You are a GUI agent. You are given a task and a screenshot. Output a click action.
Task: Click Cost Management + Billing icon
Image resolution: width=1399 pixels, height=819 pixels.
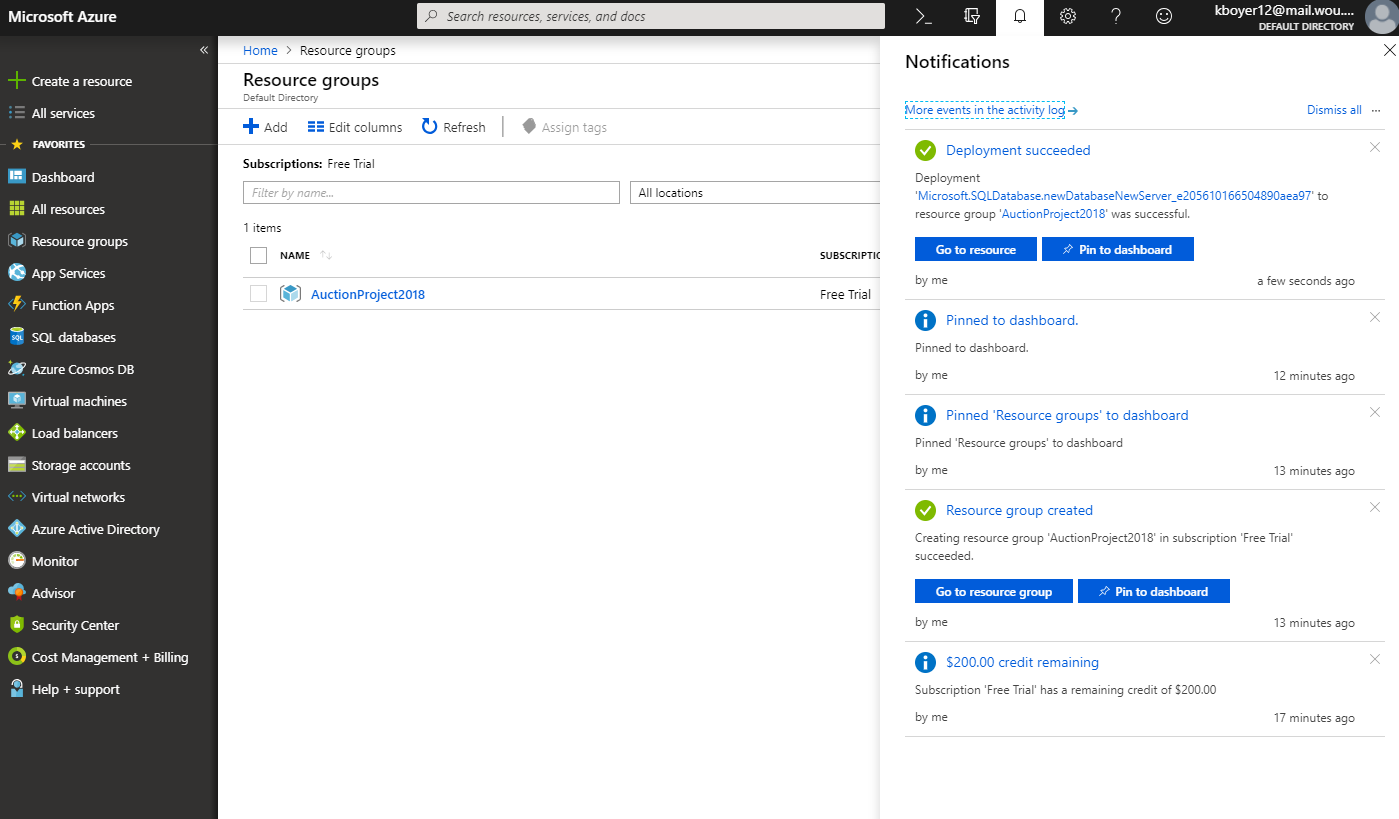click(x=16, y=657)
